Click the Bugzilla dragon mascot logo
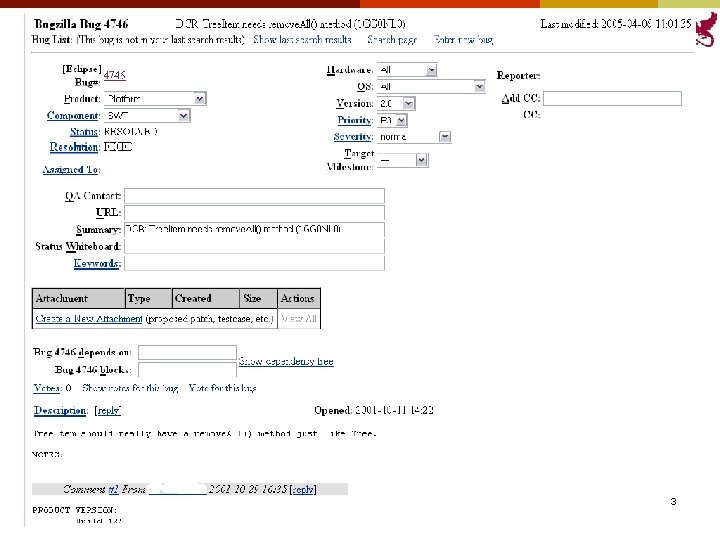This screenshot has width=720, height=540. pyautogui.click(x=706, y=30)
